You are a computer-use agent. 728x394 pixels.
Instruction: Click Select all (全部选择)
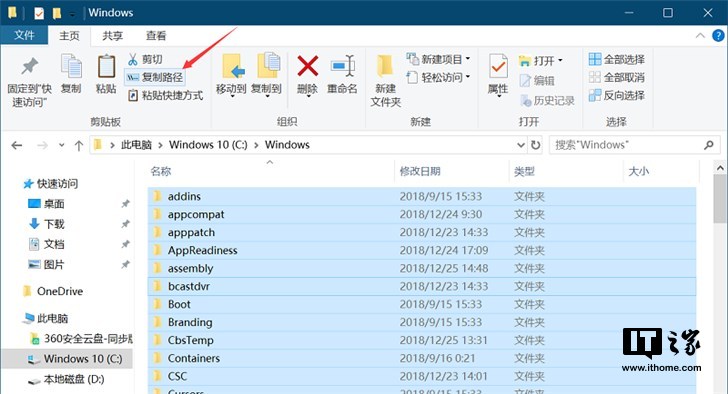pos(617,59)
